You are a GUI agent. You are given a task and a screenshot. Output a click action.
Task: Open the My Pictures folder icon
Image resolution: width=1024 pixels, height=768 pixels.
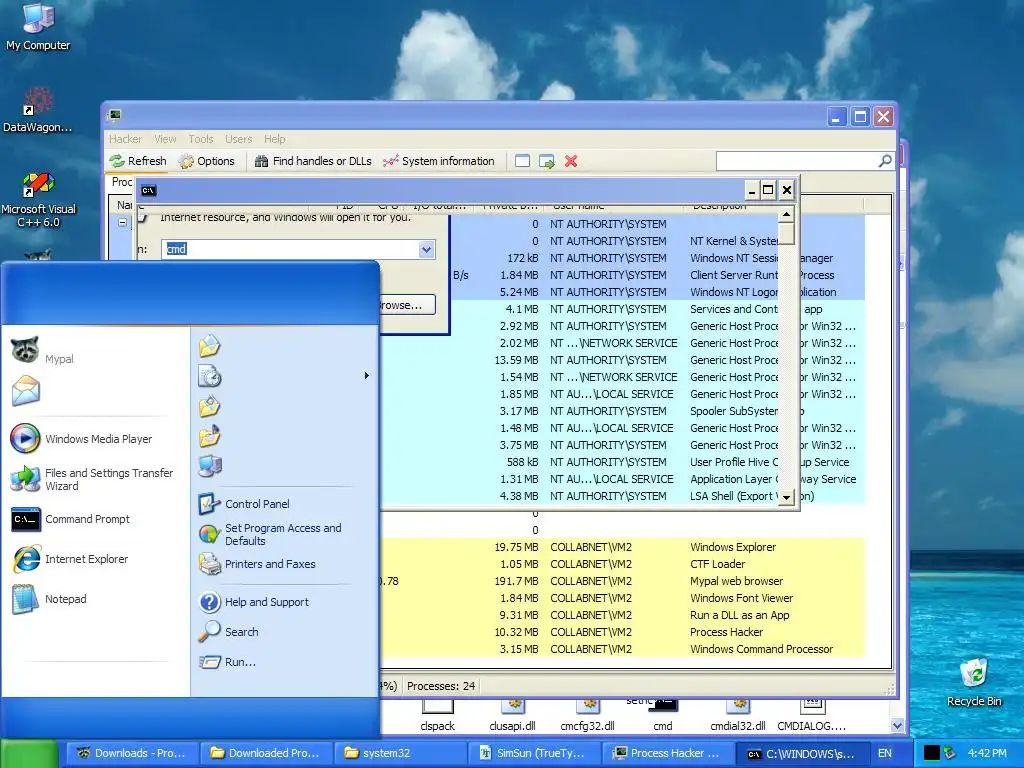coord(210,406)
